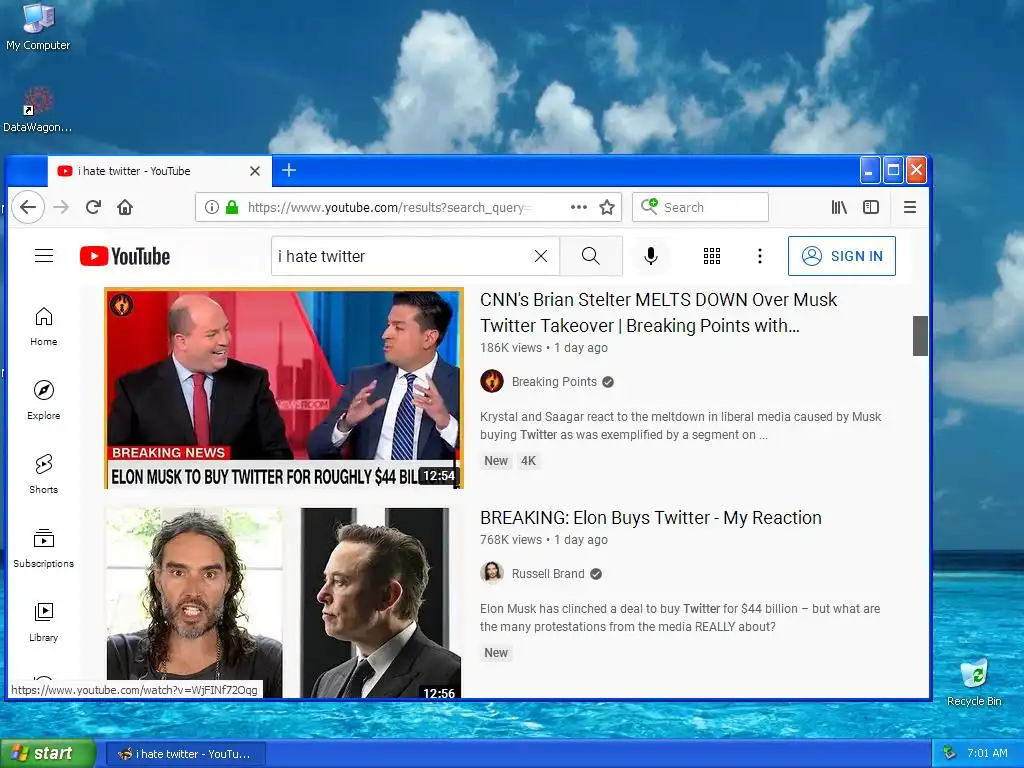
Task: Open Subscriptions in YouTube sidebar
Action: tap(44, 548)
